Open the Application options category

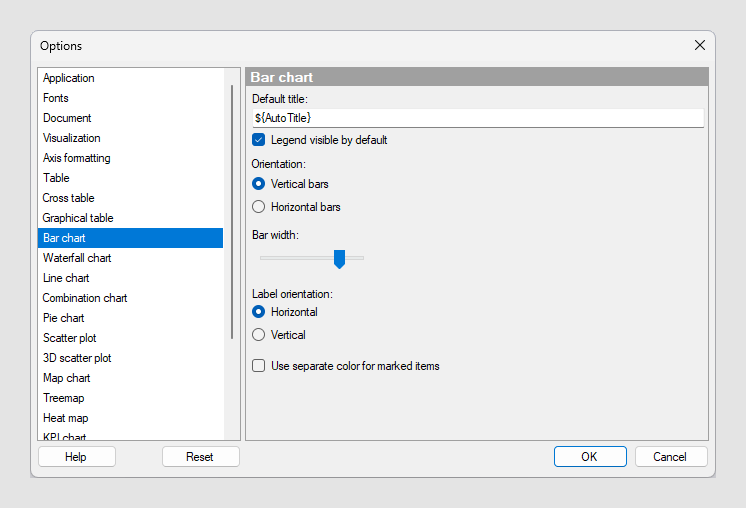pos(130,78)
